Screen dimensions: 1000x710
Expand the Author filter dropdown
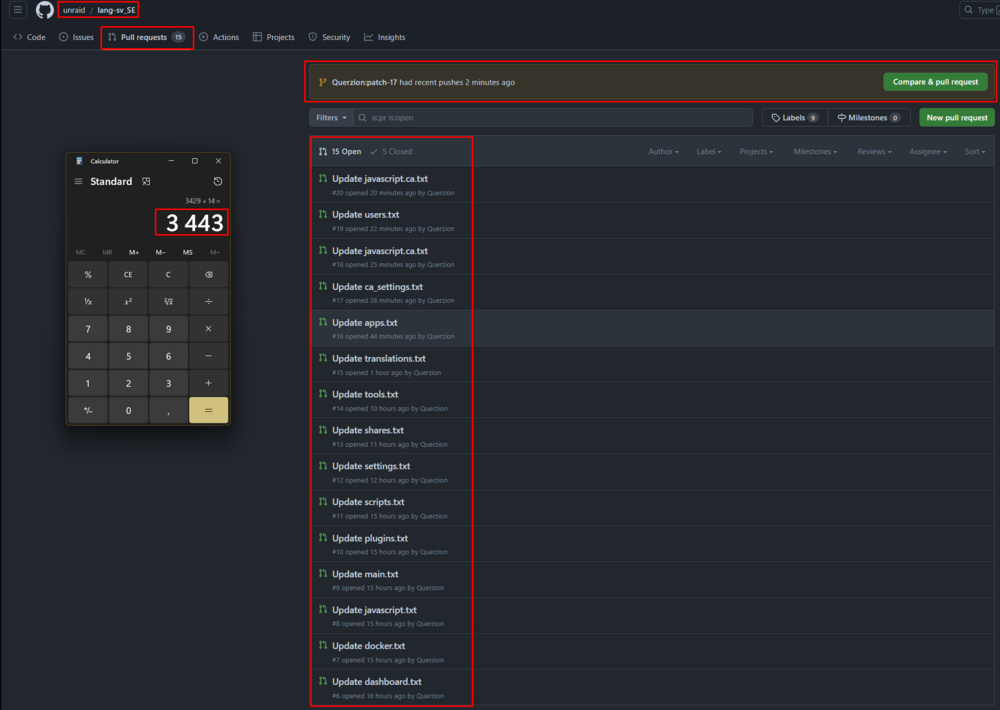click(663, 151)
